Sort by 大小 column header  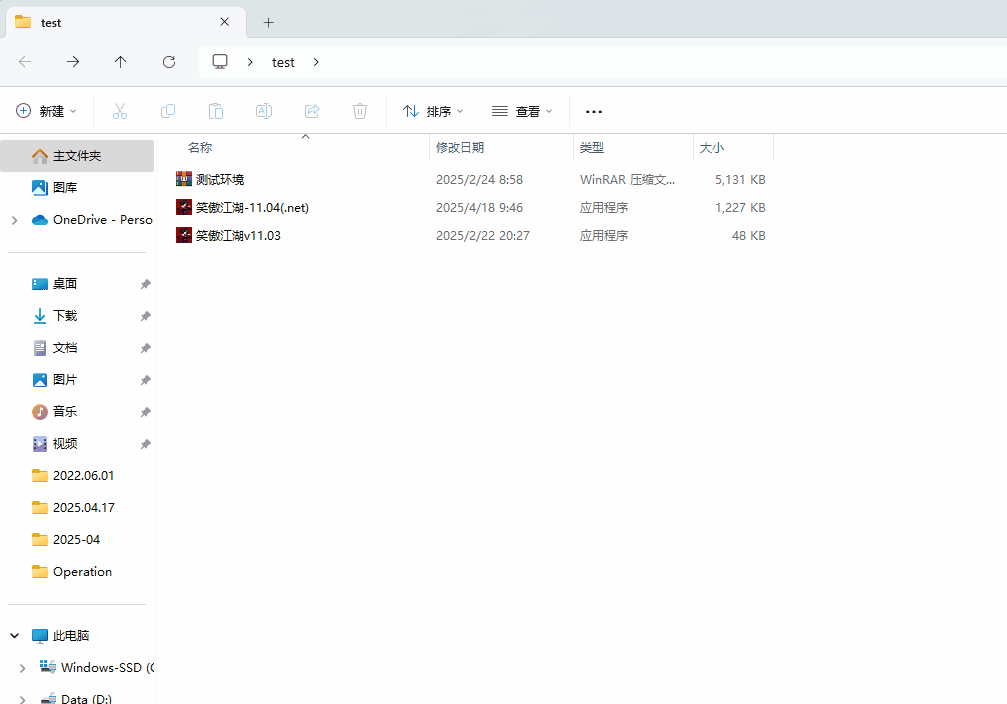click(x=712, y=148)
